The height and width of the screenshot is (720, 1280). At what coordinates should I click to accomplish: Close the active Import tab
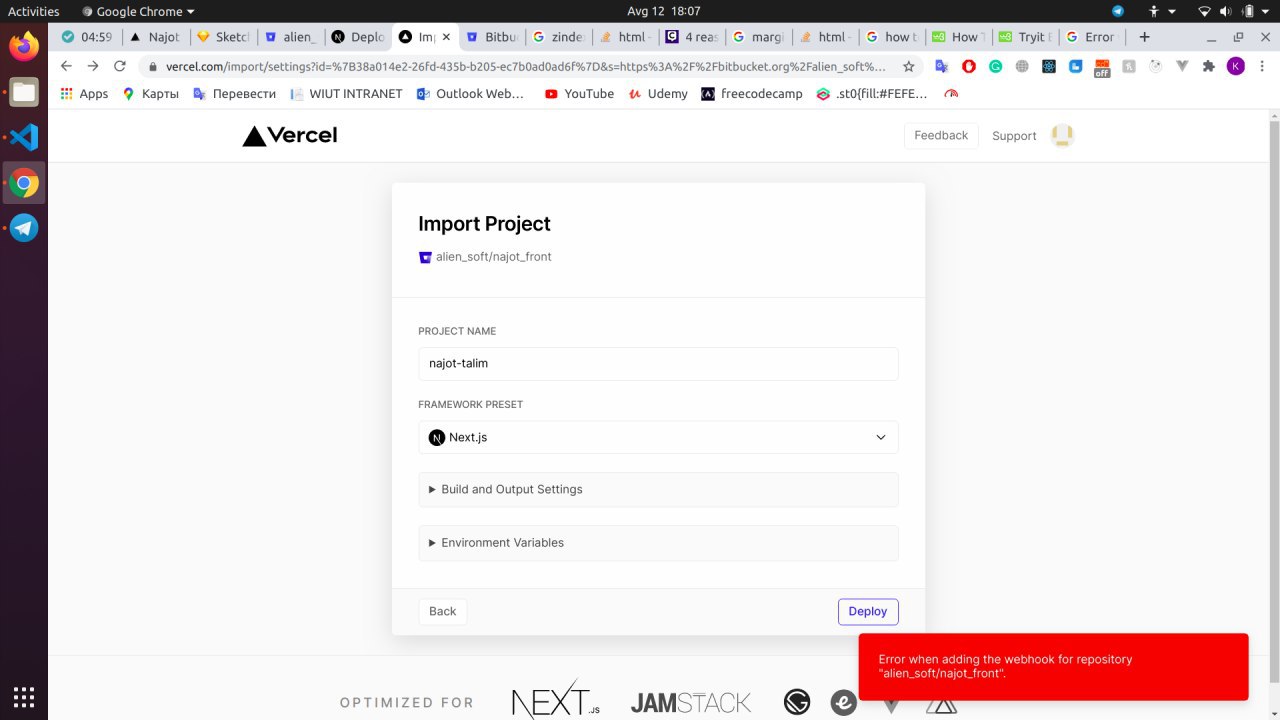446,37
